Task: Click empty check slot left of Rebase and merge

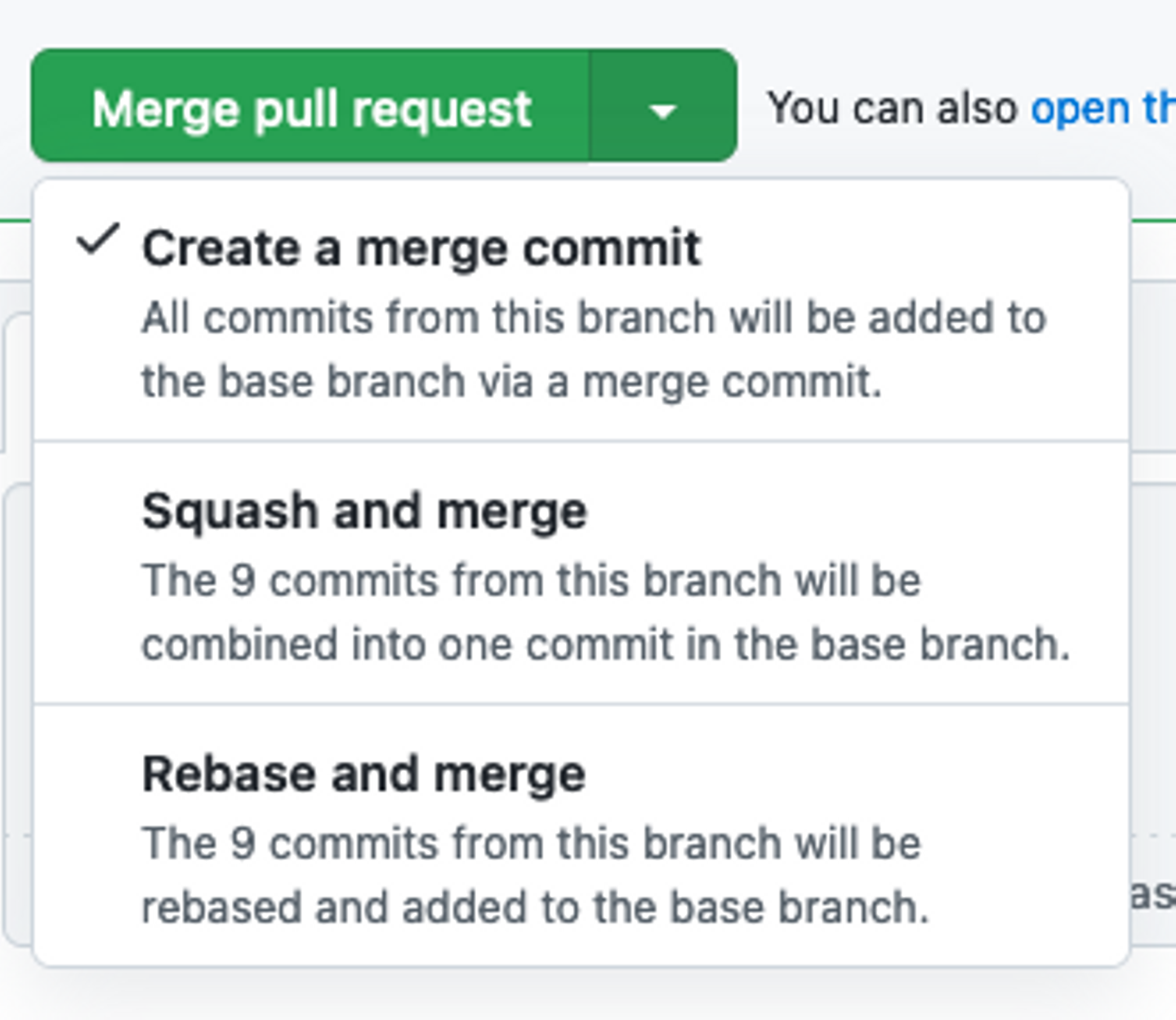Action: pos(98,774)
